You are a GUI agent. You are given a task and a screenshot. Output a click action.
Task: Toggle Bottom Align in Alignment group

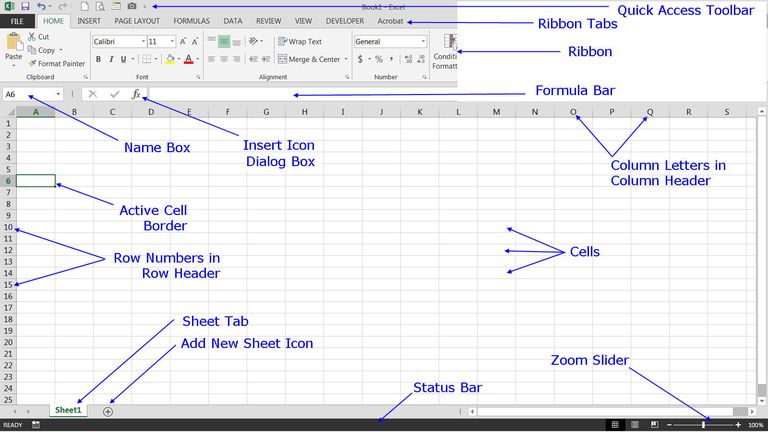point(237,41)
